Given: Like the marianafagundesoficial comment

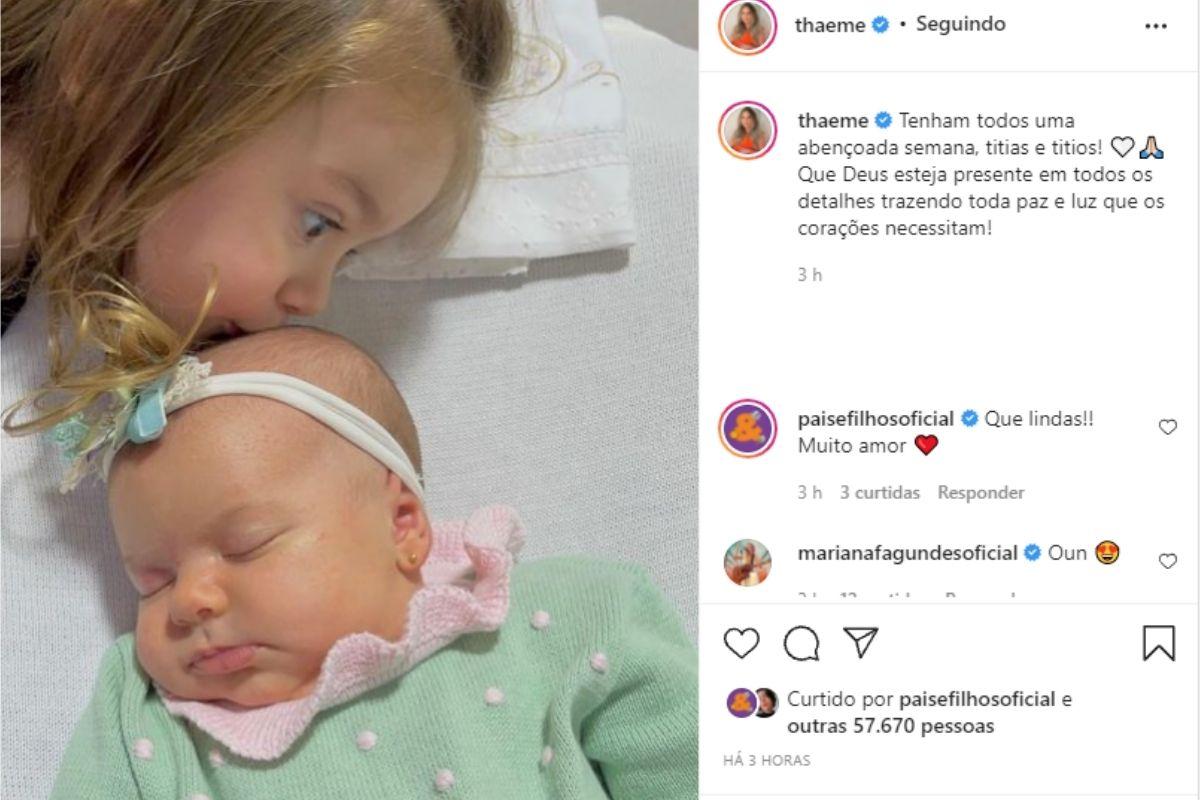Looking at the screenshot, I should (1167, 561).
